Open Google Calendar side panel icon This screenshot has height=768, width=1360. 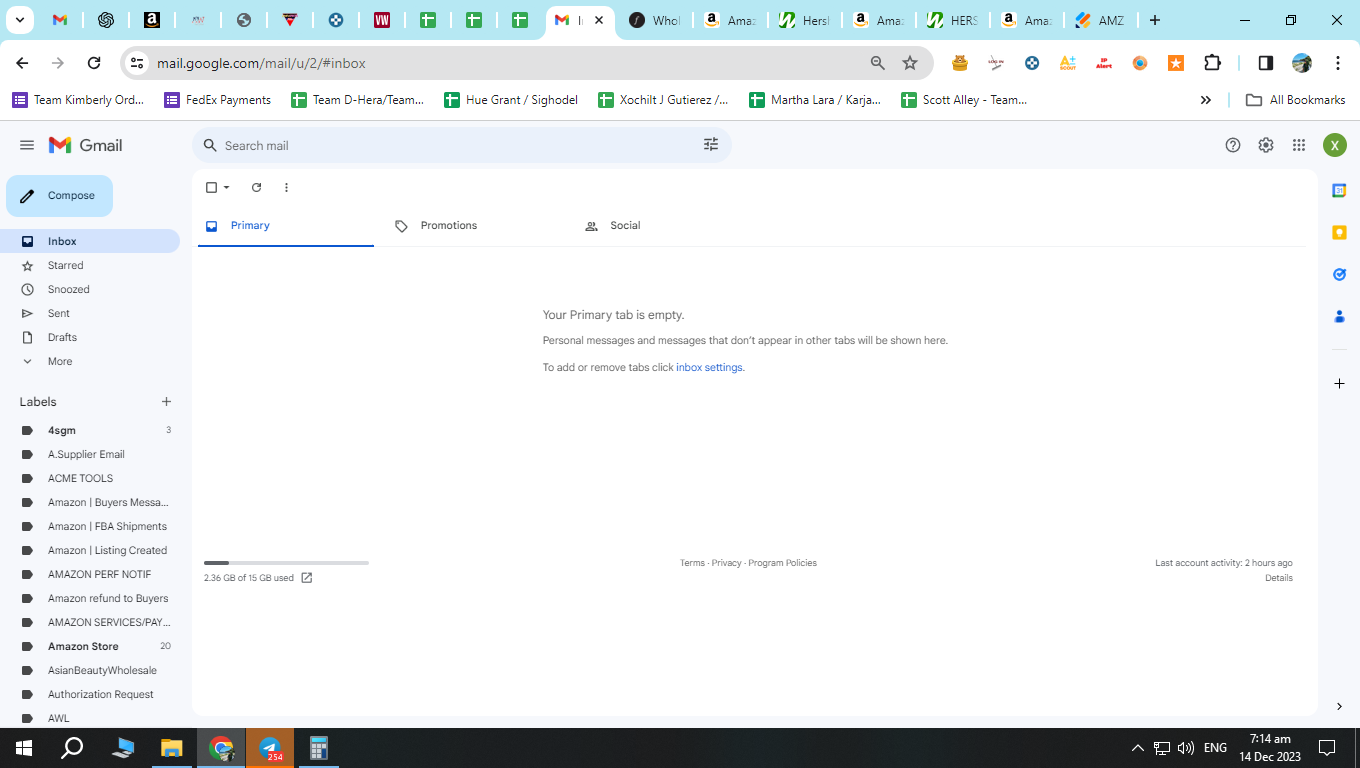(1339, 191)
